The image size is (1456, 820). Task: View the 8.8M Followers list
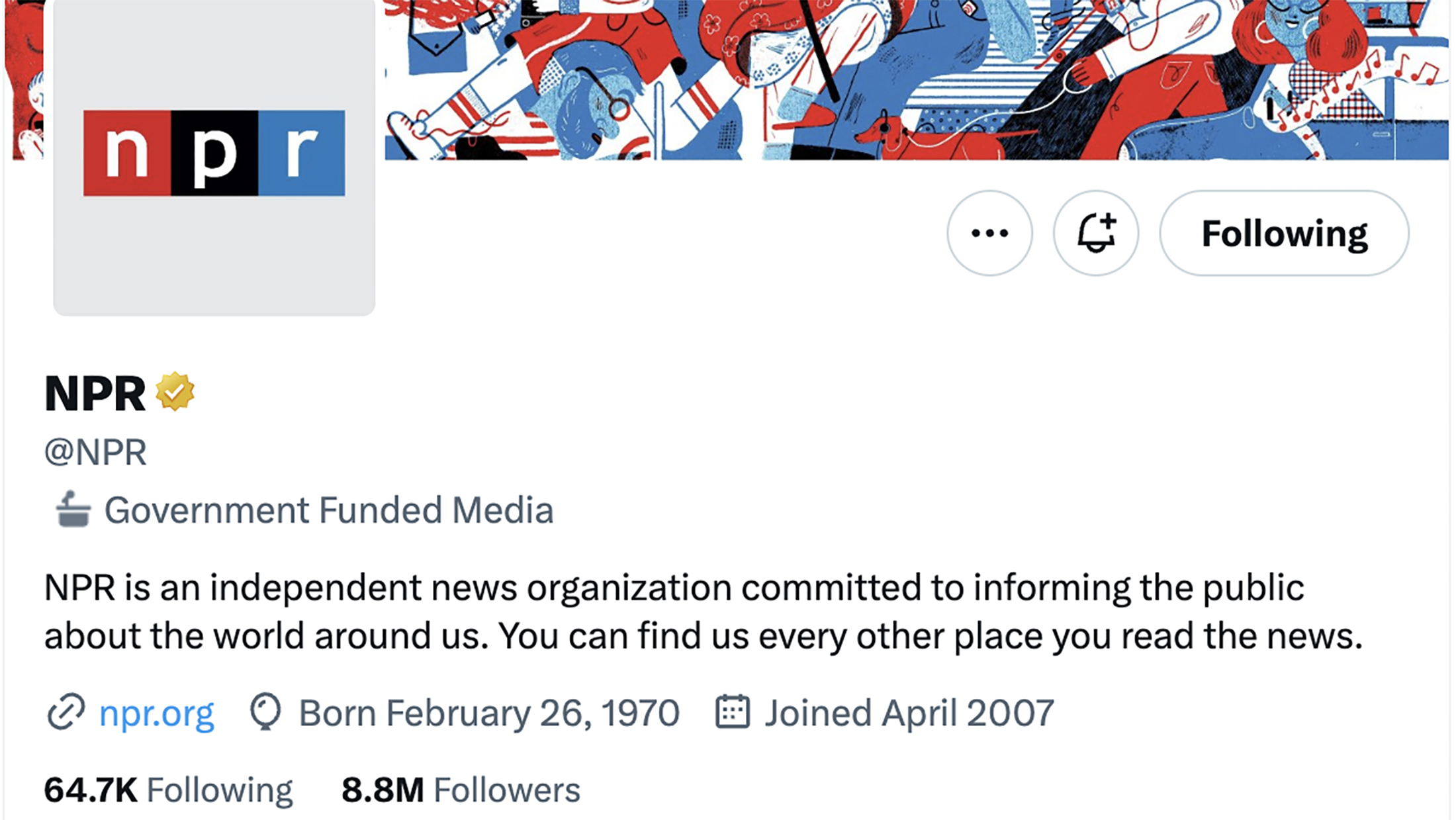[461, 790]
